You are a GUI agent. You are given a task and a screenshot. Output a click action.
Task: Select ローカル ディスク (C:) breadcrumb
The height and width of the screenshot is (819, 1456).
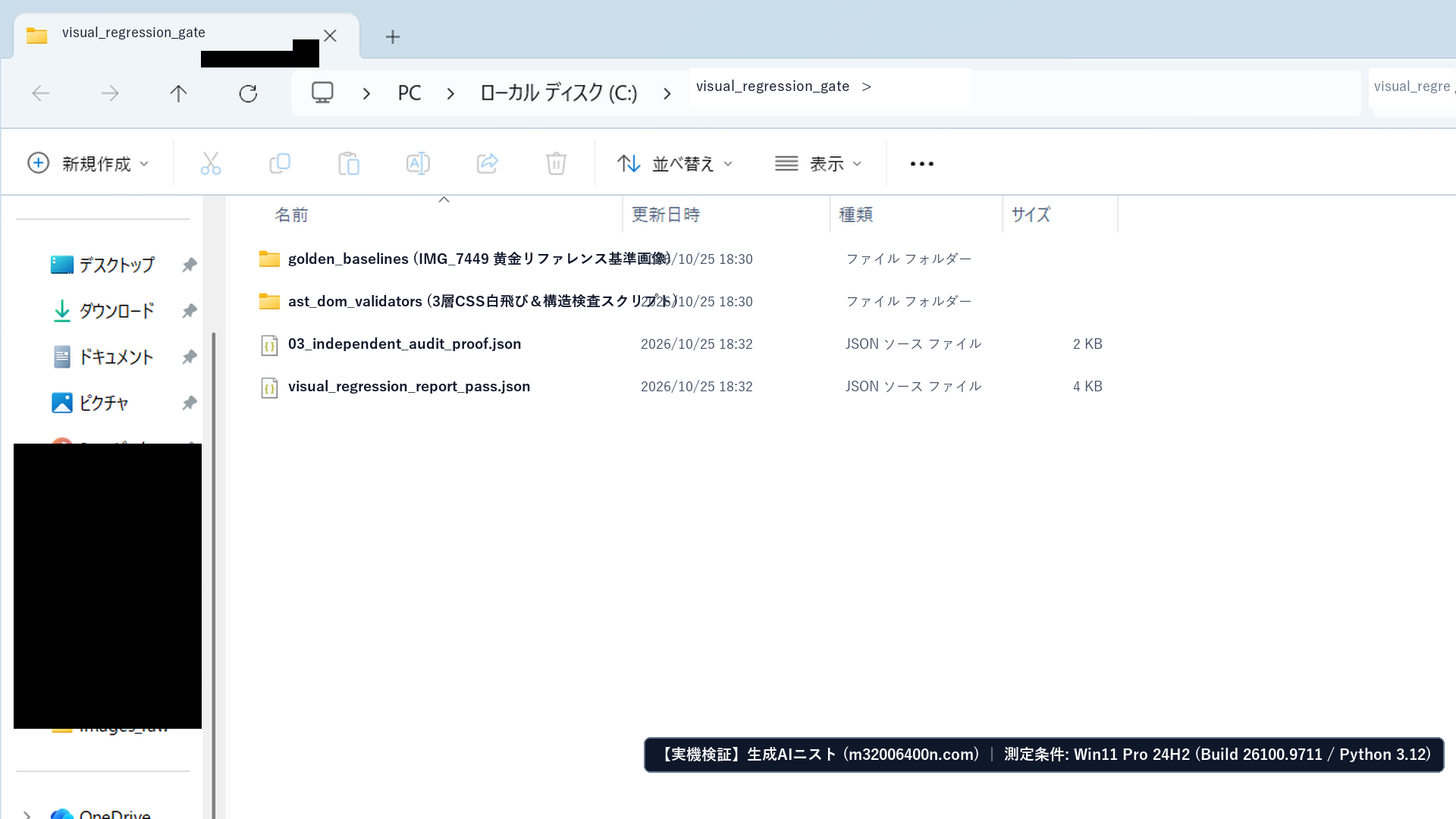tap(558, 93)
